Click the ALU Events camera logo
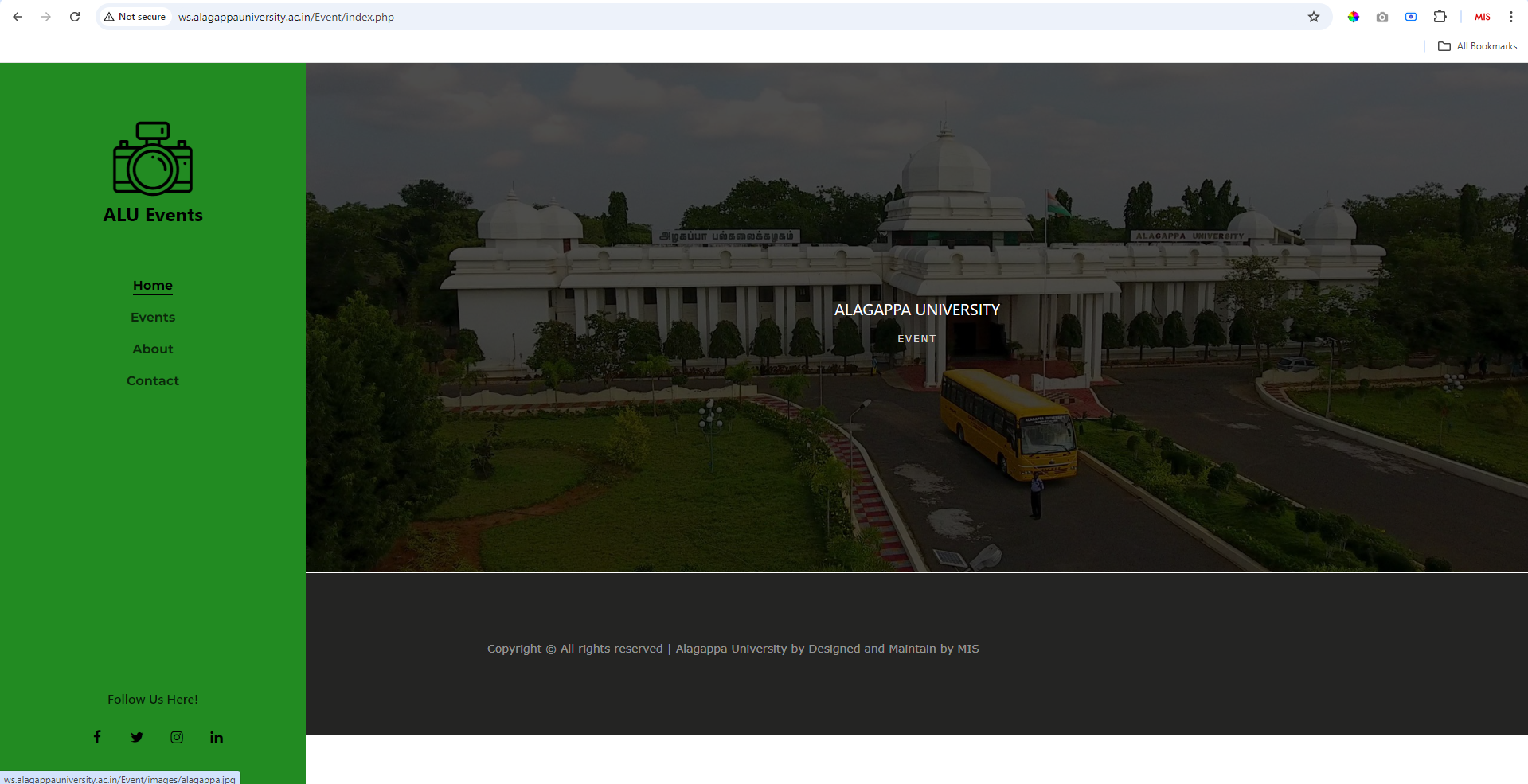The height and width of the screenshot is (784, 1528). pyautogui.click(x=153, y=158)
